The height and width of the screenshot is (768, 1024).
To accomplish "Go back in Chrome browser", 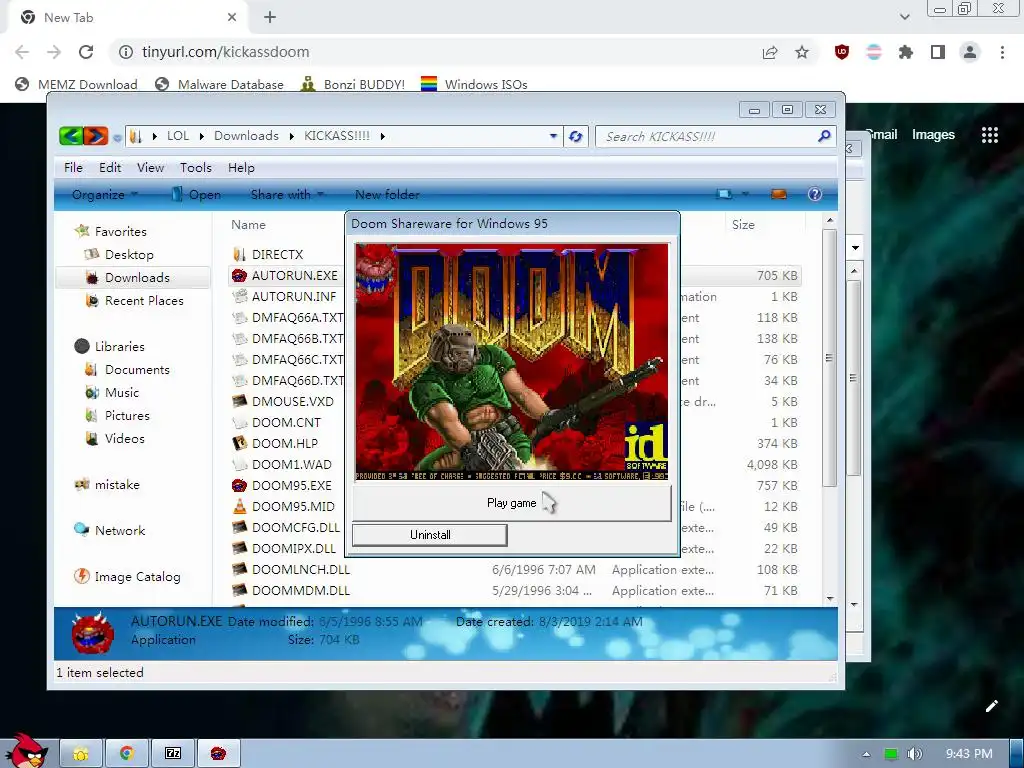I will click(22, 52).
